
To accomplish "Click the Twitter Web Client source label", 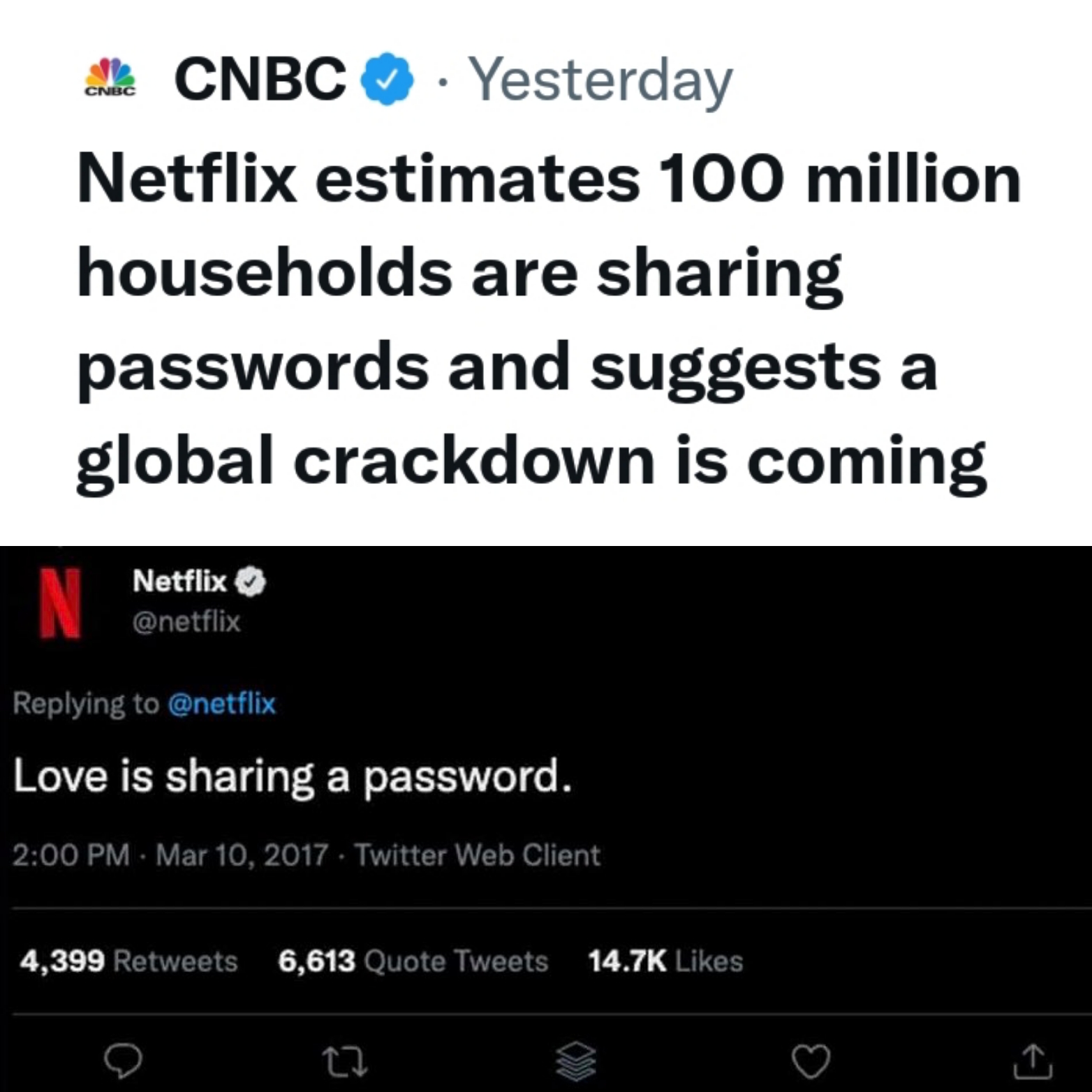I will 478,855.
